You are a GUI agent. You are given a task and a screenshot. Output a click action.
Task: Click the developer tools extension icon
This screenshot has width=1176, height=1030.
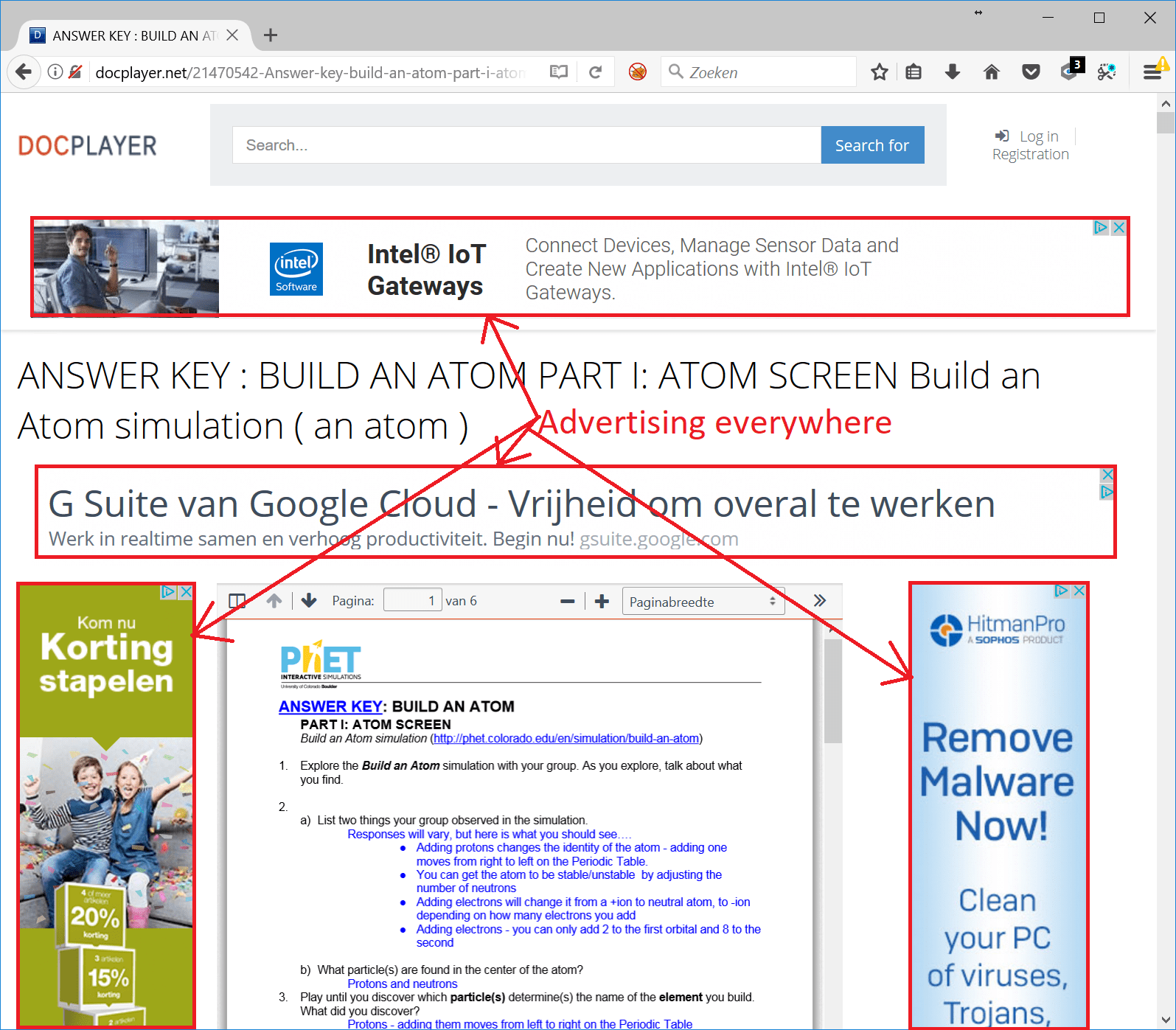1107,72
